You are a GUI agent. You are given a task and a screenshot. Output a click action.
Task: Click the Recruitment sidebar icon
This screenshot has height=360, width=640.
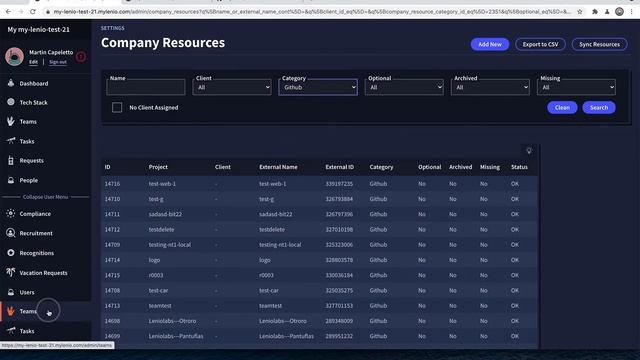click(x=11, y=233)
